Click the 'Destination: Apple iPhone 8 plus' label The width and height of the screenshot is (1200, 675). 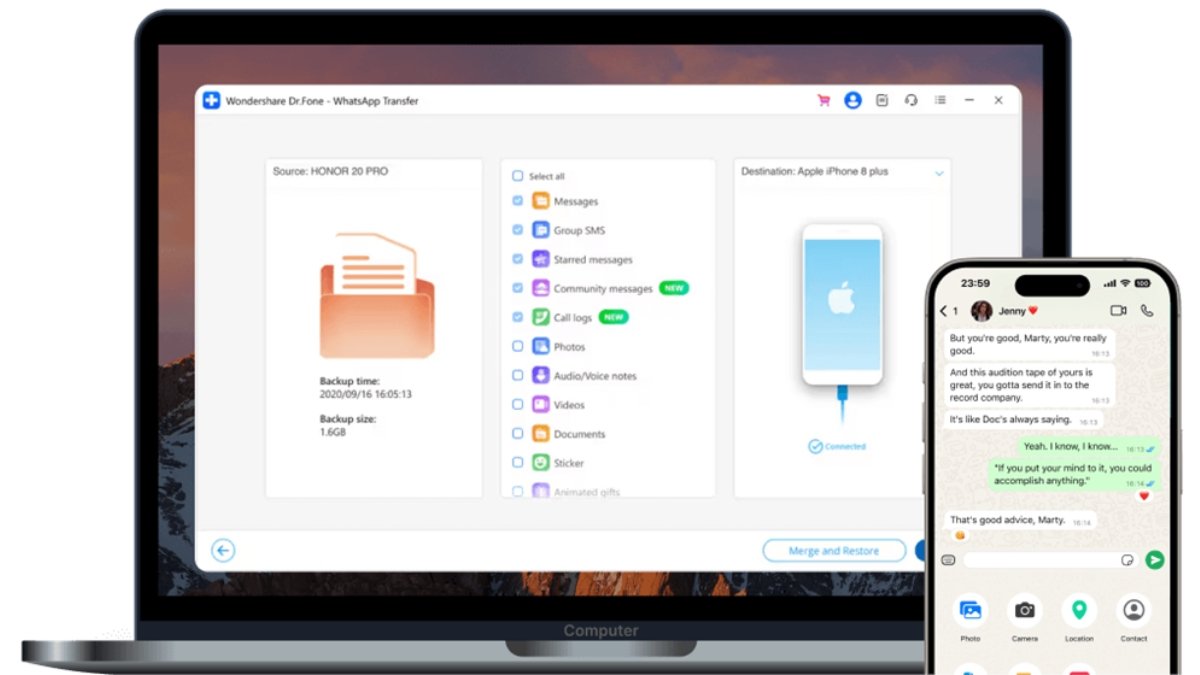click(814, 172)
